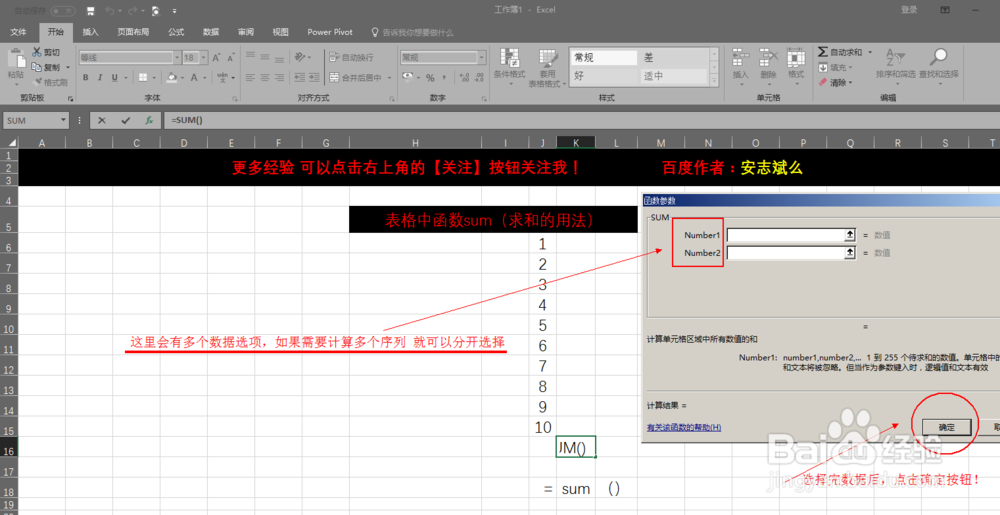Viewport: 1000px width, 515px height.
Task: Open the File (文件) tab
Action: 18,32
